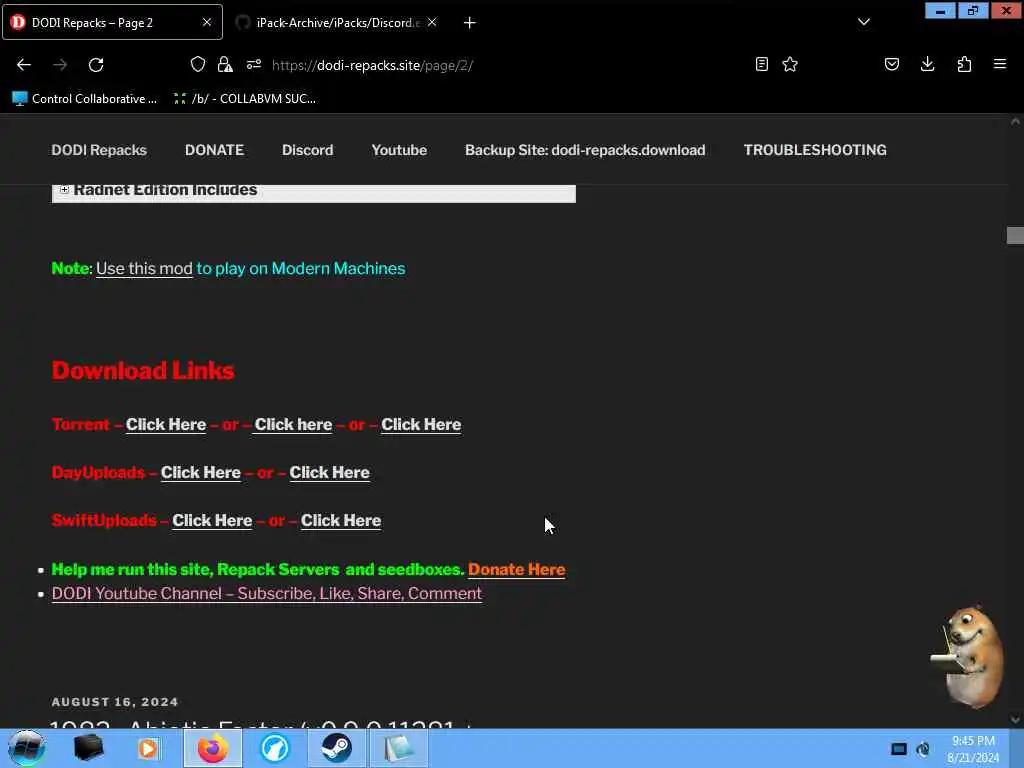
Task: Open /b/ - COLLABVM bookmark
Action: 244,99
